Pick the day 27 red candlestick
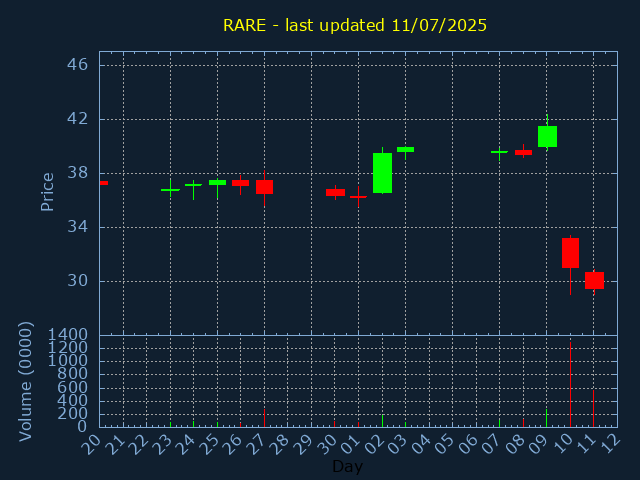640x480 pixels. 264,187
